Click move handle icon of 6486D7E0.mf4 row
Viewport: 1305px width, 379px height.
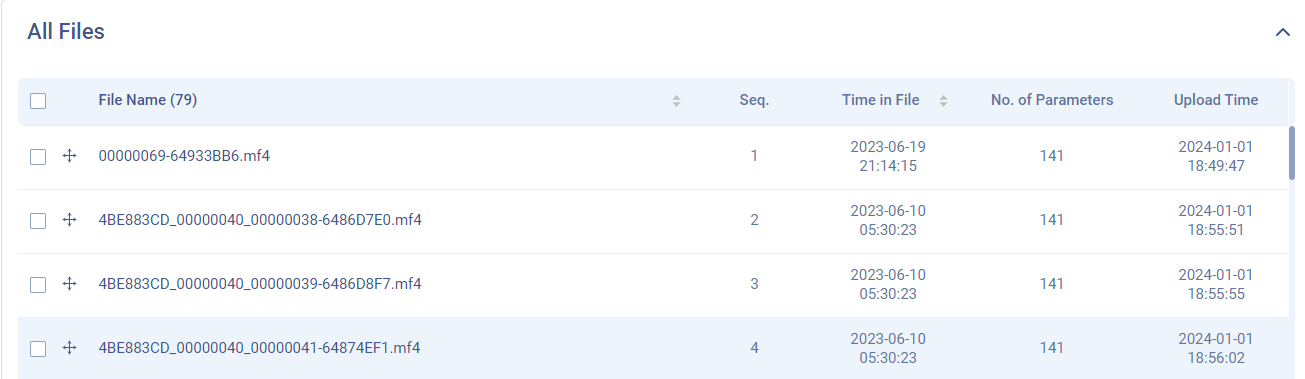70,220
